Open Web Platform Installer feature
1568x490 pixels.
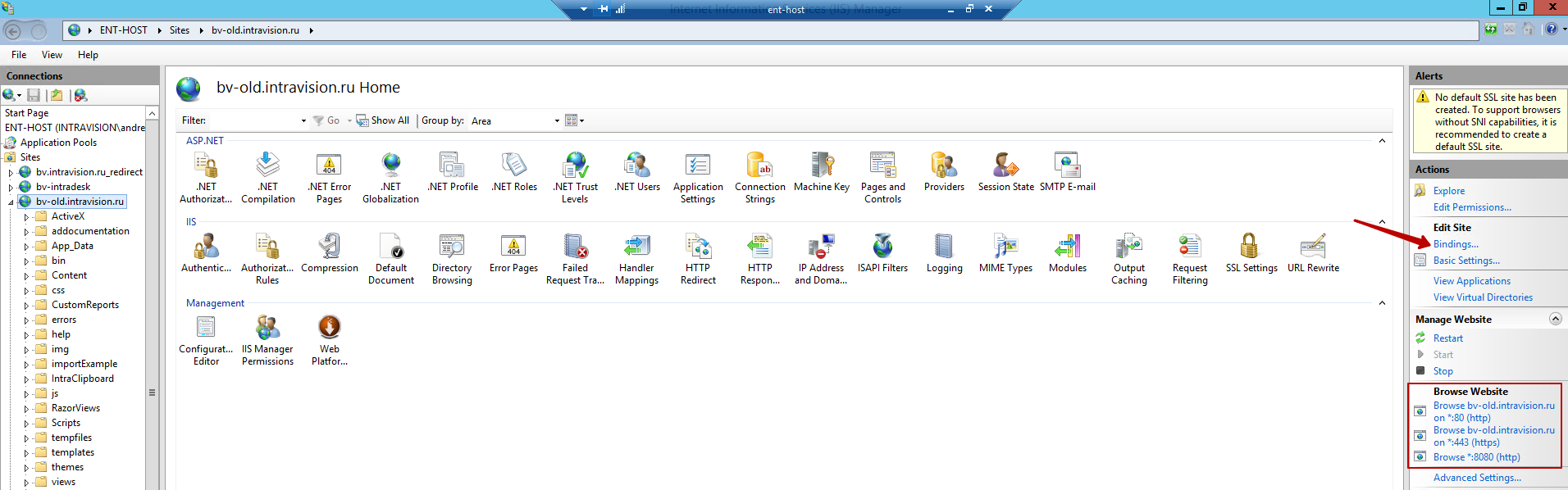click(330, 339)
